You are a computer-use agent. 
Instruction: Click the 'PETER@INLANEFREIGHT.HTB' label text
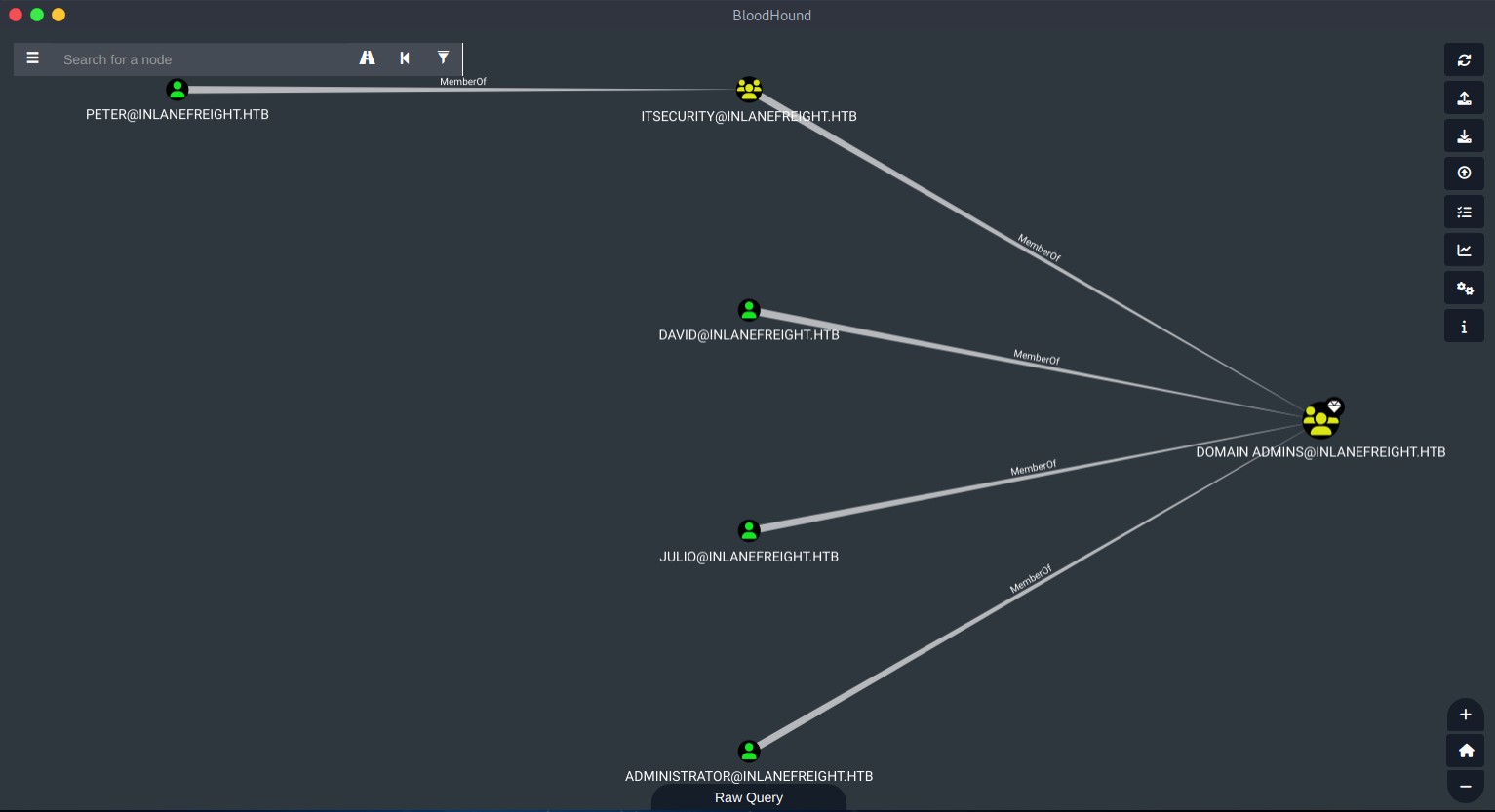click(x=177, y=114)
